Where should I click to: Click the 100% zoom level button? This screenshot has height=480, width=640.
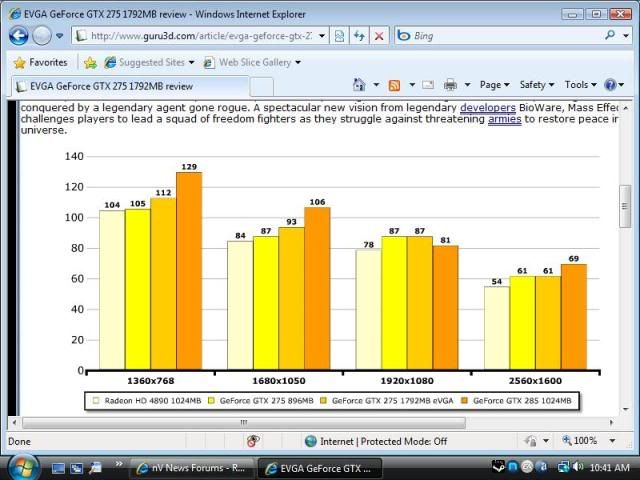pyautogui.click(x=579, y=441)
